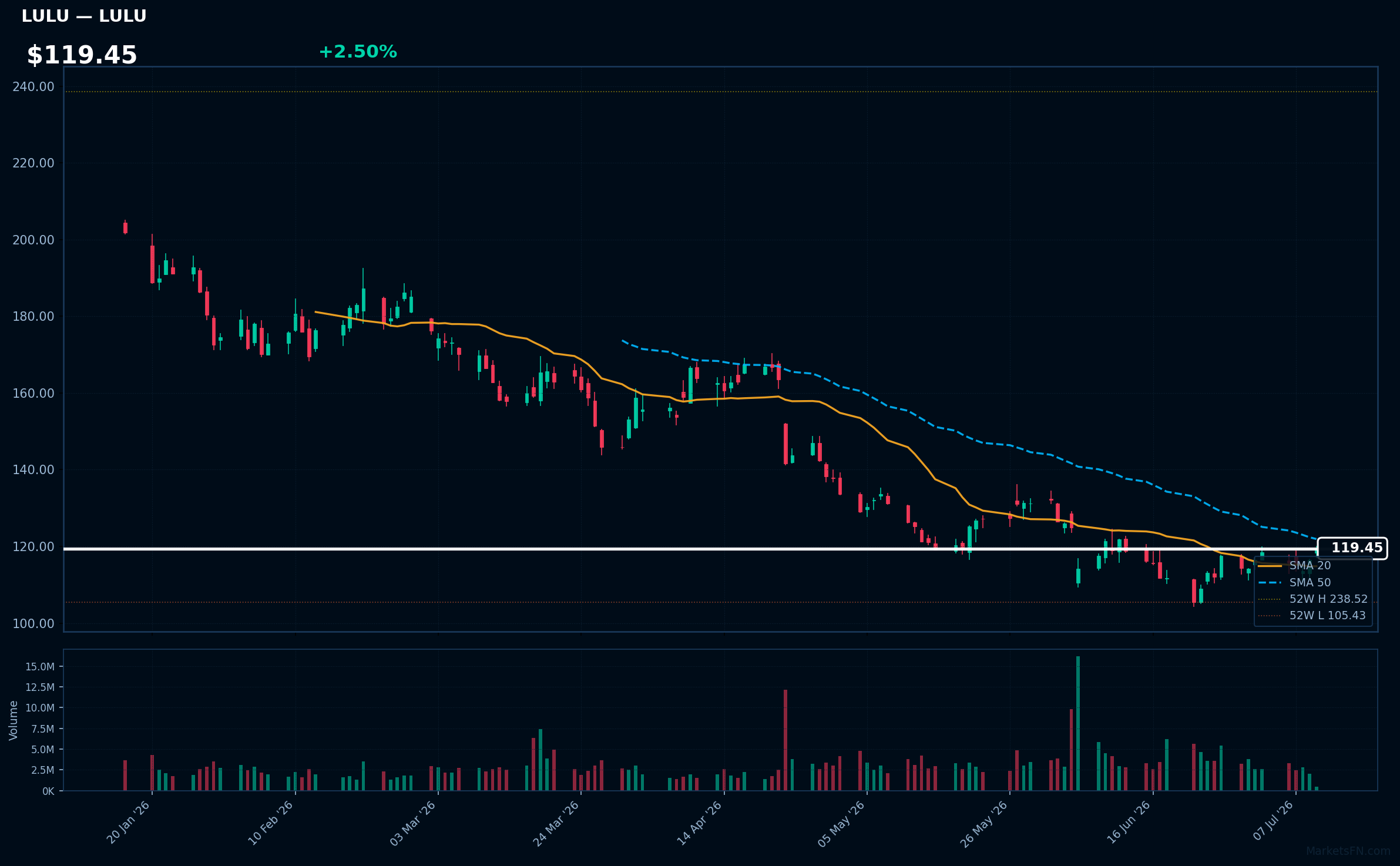Click the 5.0M volume axis label
The image size is (1400, 866).
tap(43, 750)
